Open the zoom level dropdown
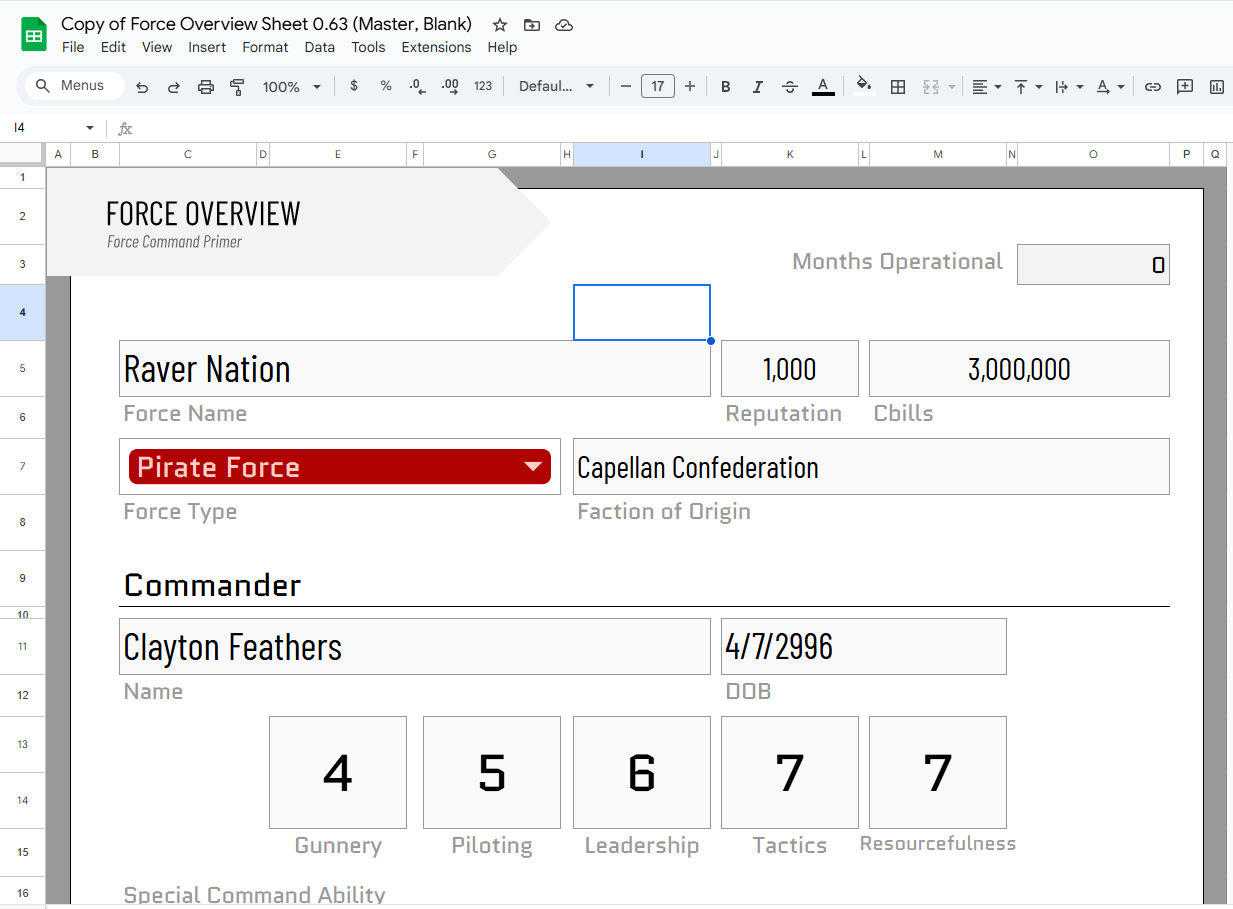This screenshot has height=909, width=1233. pos(291,87)
